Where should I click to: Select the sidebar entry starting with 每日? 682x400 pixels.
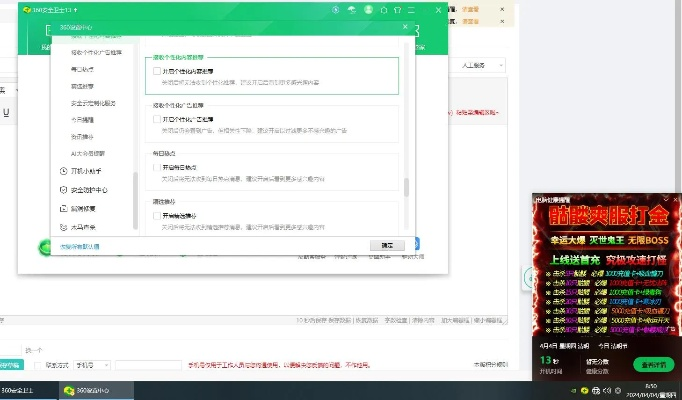pos(82,69)
